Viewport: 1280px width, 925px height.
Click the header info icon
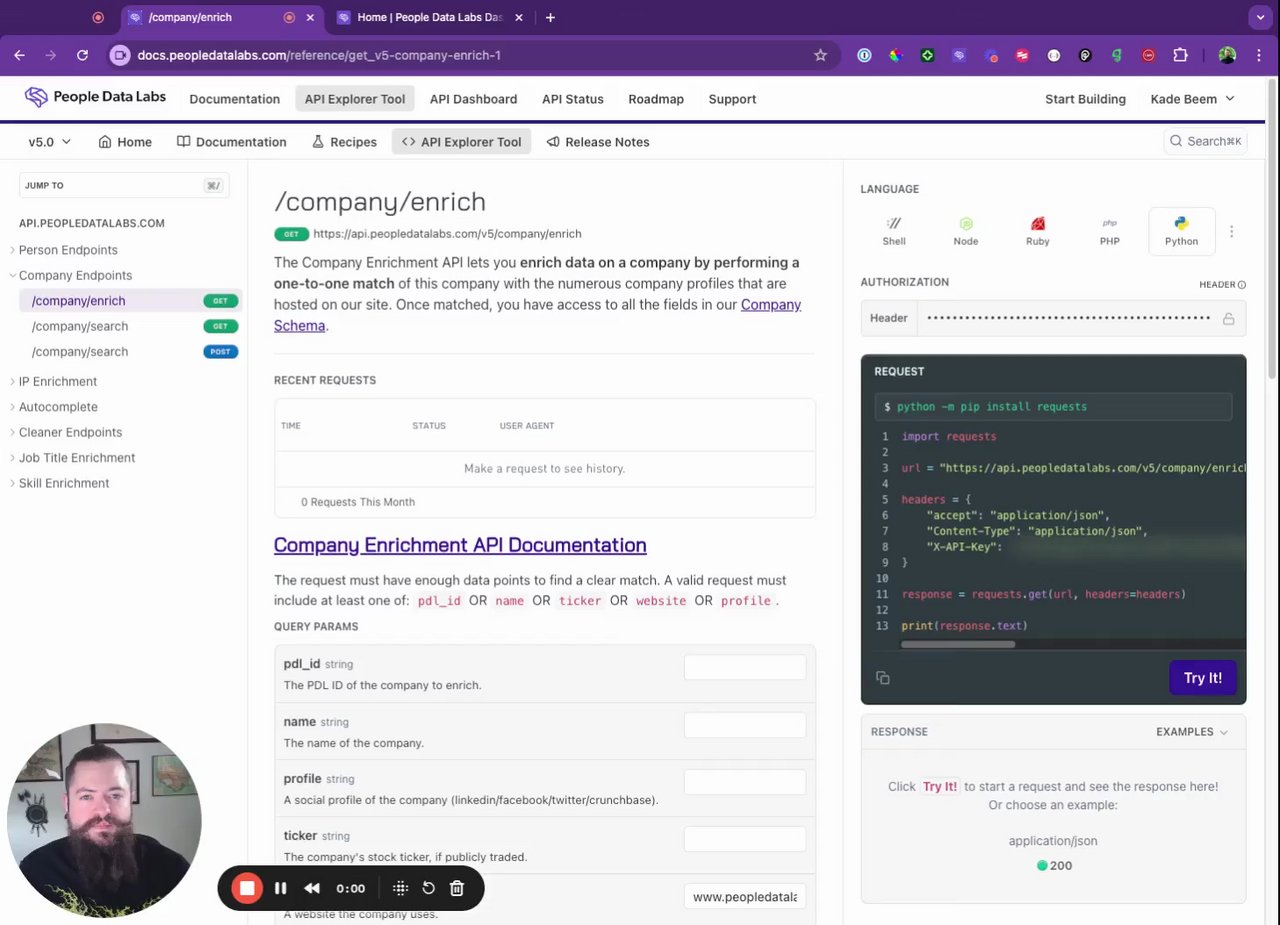pos(1242,285)
